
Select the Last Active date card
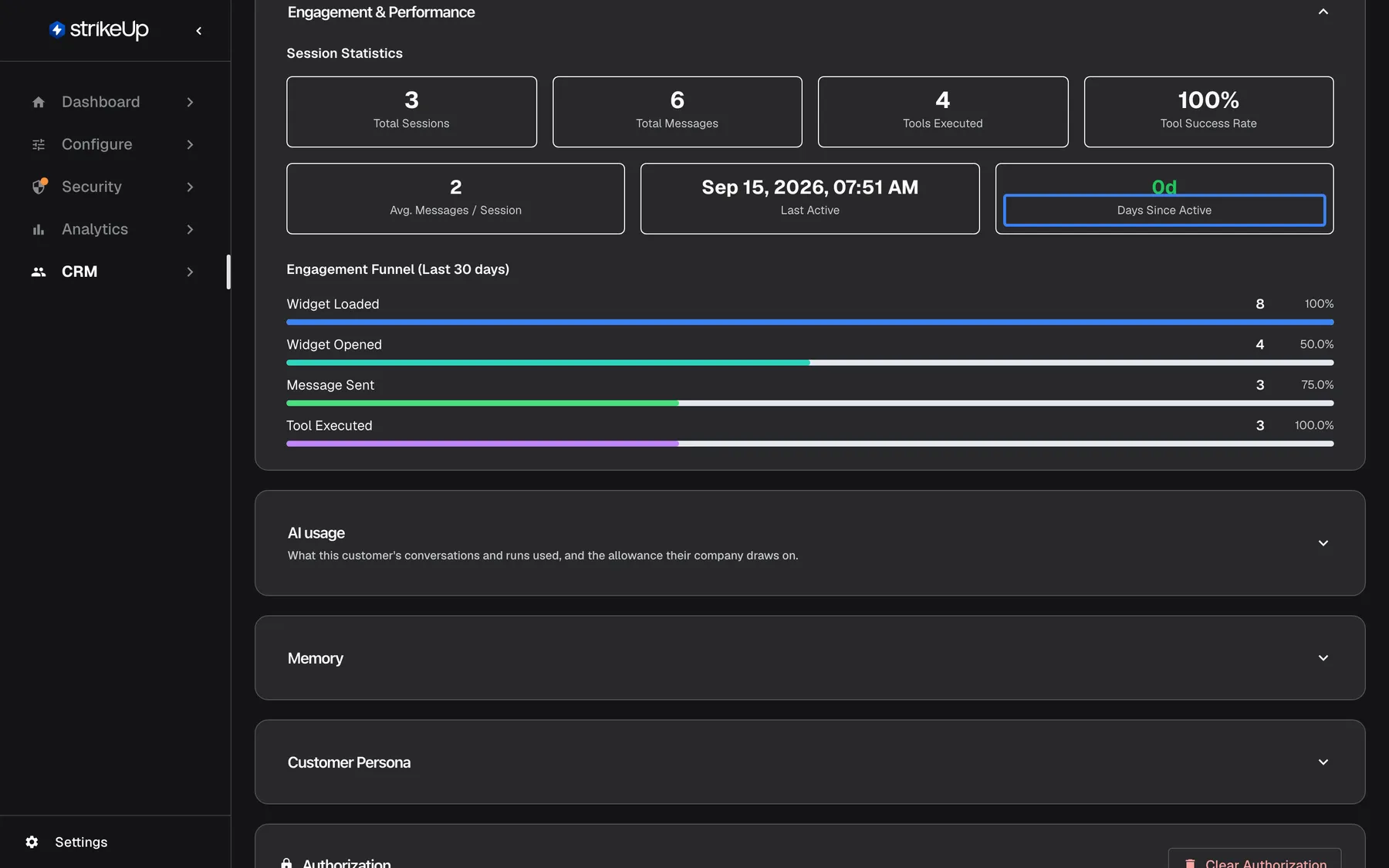(x=809, y=198)
